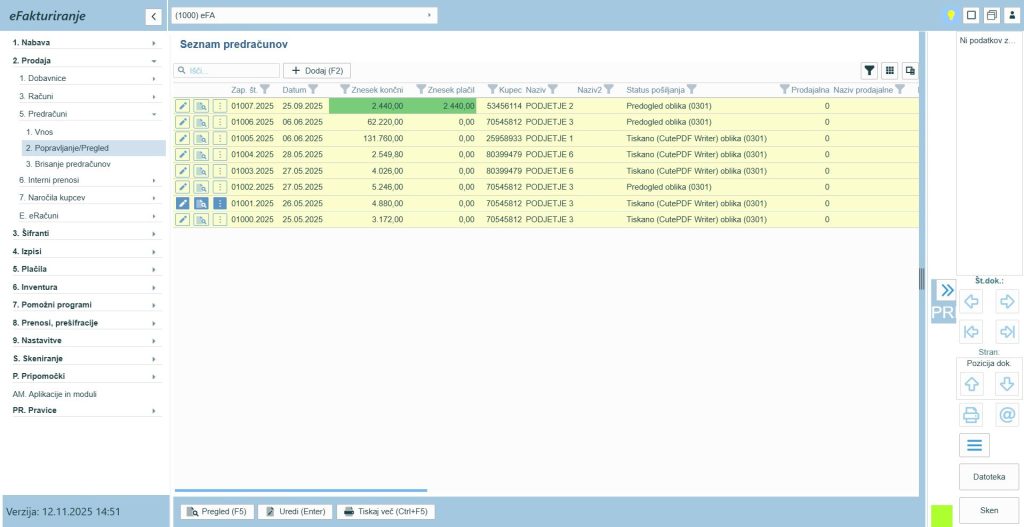Click the edit pencil icon for 01007.2025

point(183,106)
